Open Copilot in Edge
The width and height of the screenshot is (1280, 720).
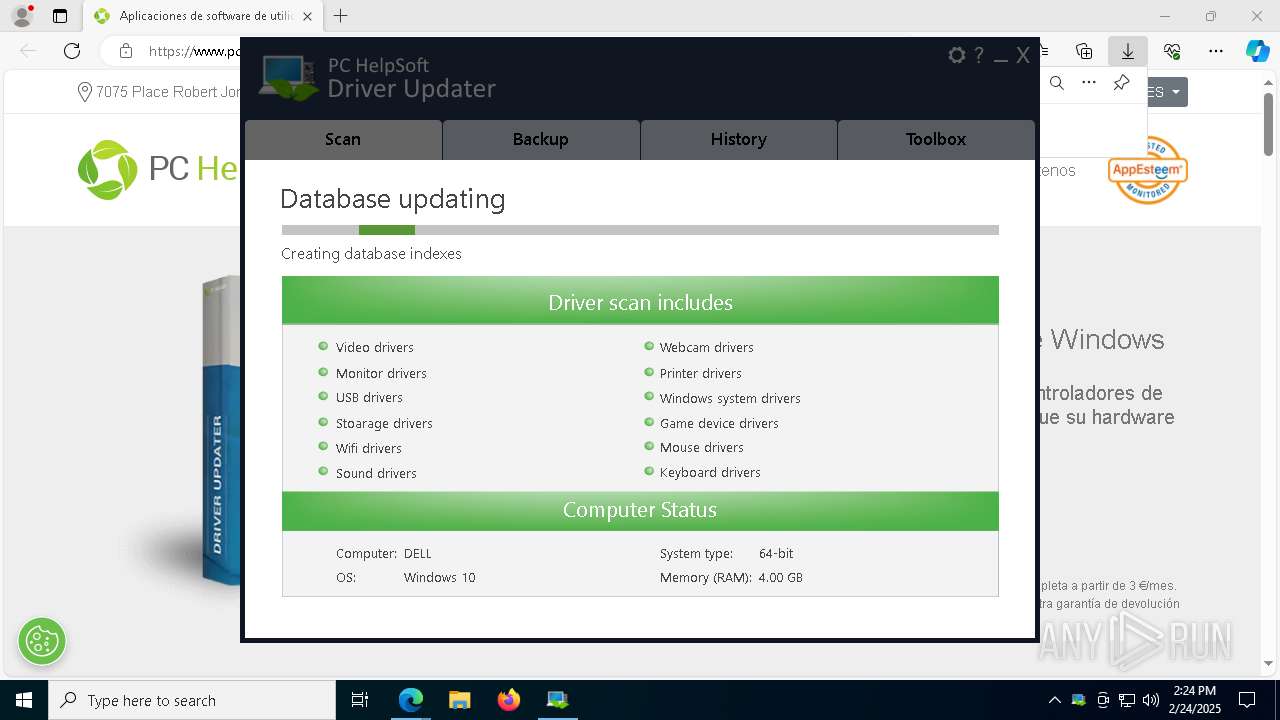(x=1257, y=51)
